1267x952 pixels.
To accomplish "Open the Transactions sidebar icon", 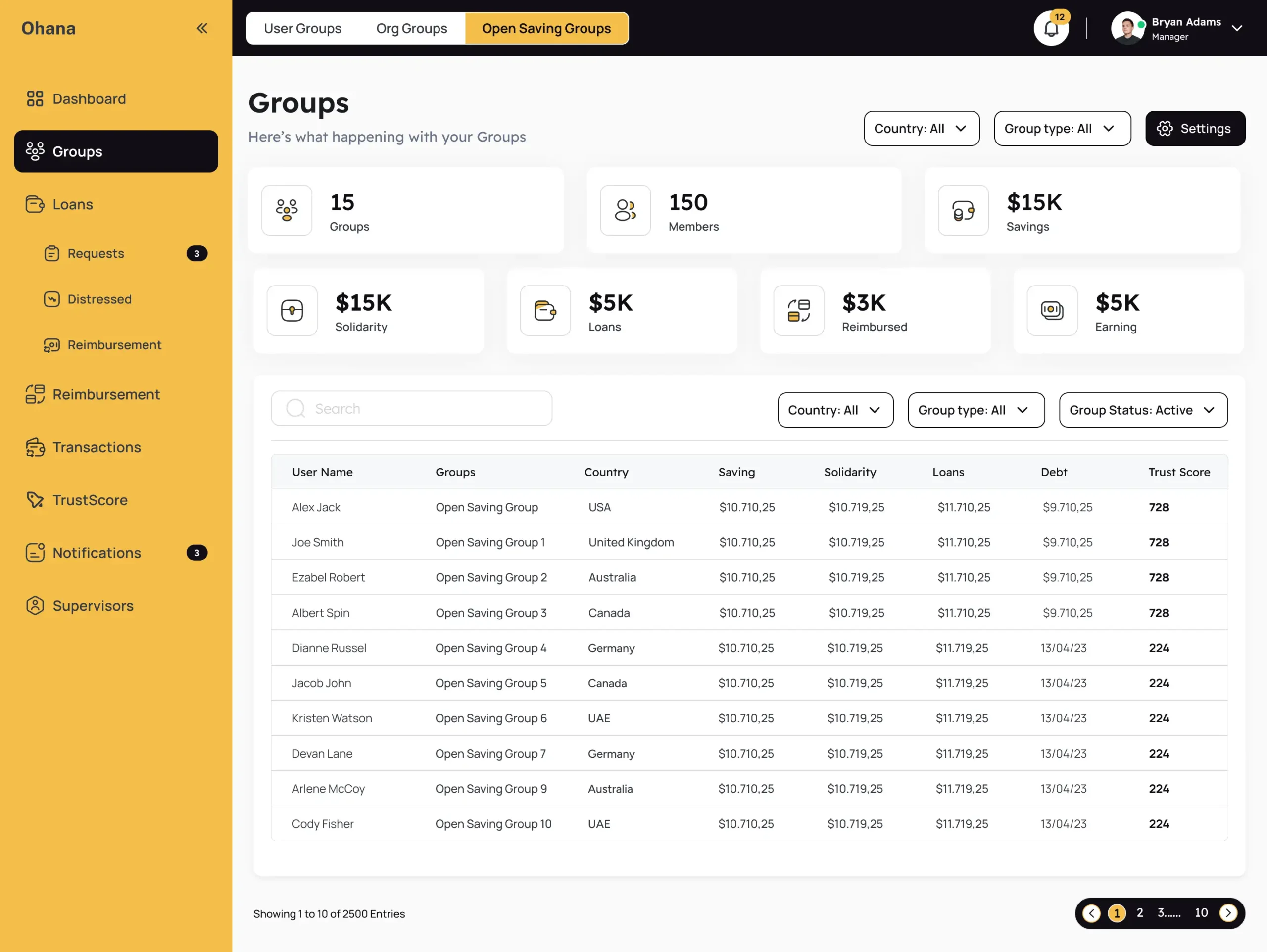I will 35,447.
